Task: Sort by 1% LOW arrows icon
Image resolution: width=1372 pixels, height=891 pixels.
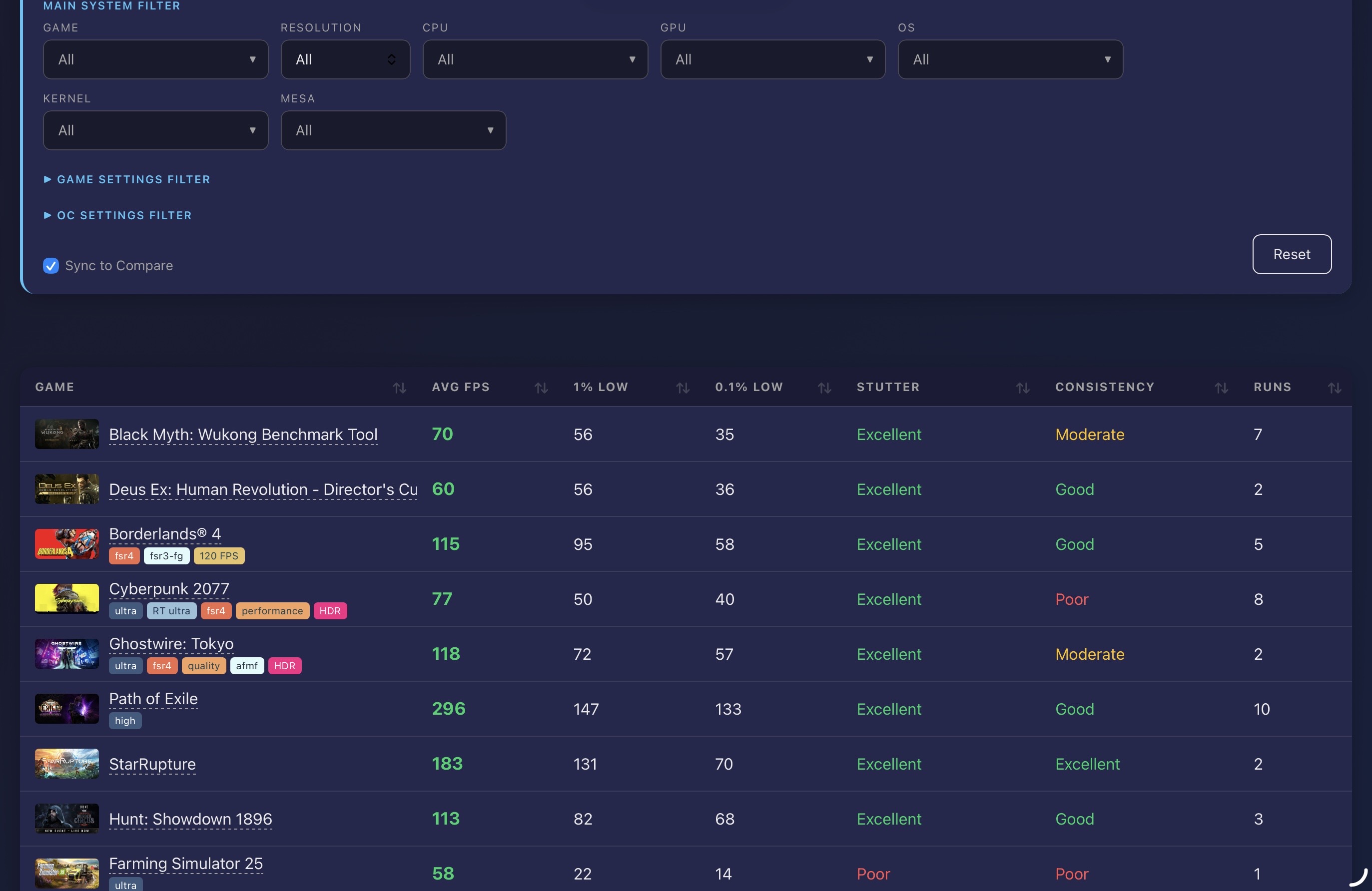Action: coord(683,388)
